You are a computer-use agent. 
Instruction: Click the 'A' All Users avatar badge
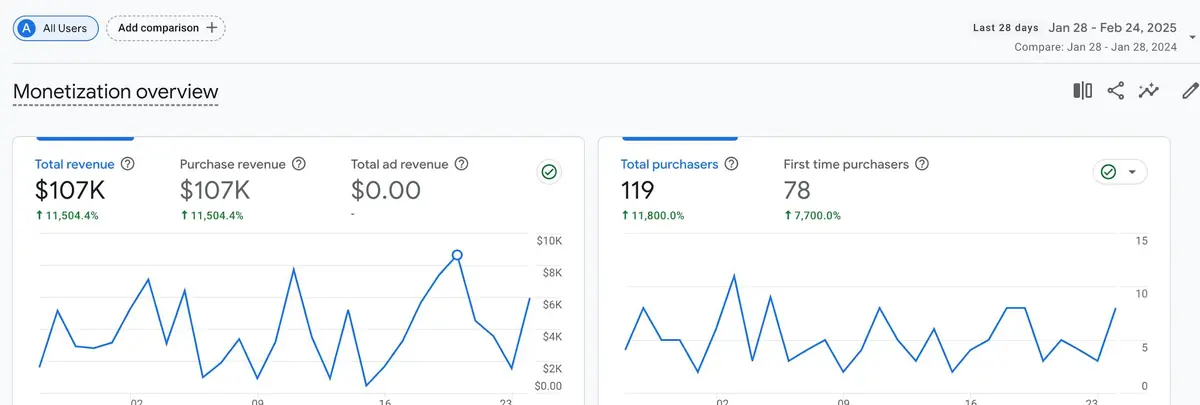coord(27,28)
